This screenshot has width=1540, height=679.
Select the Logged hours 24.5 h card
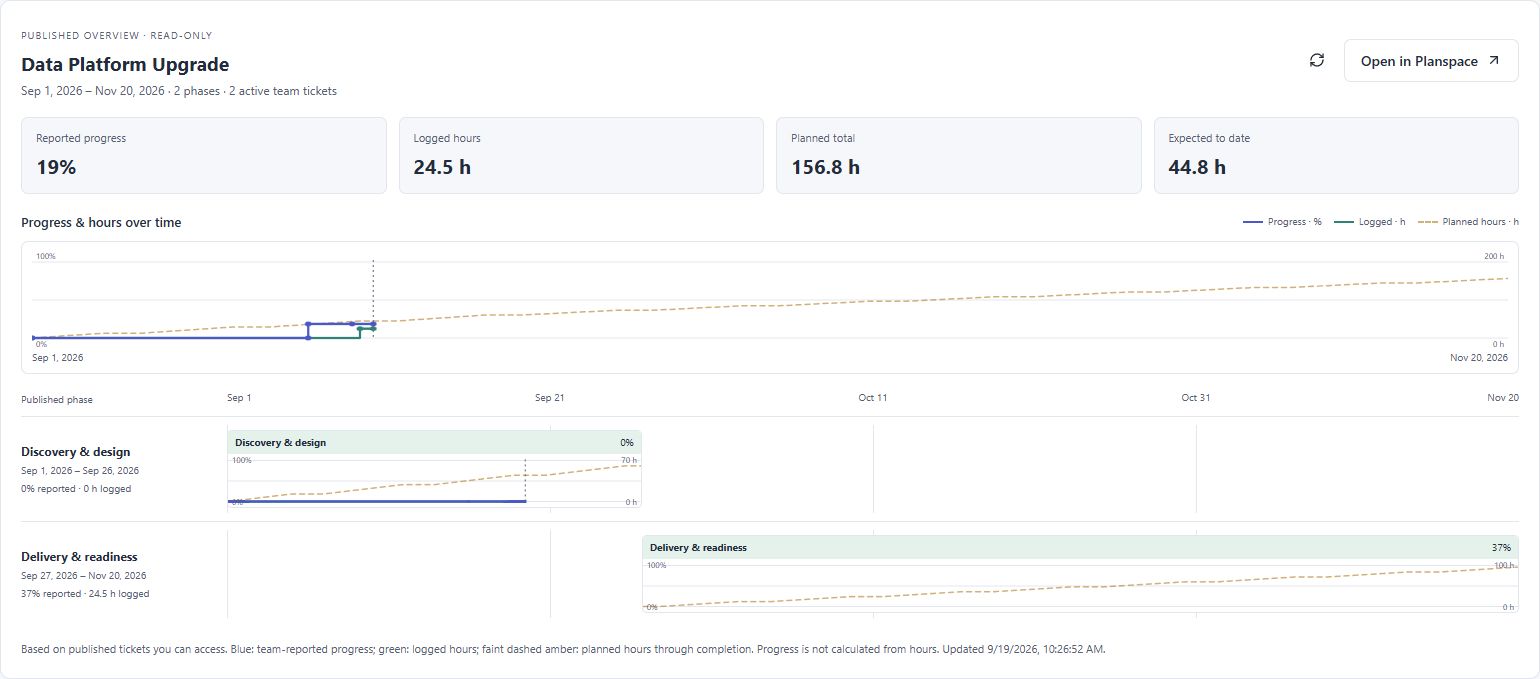(x=581, y=155)
